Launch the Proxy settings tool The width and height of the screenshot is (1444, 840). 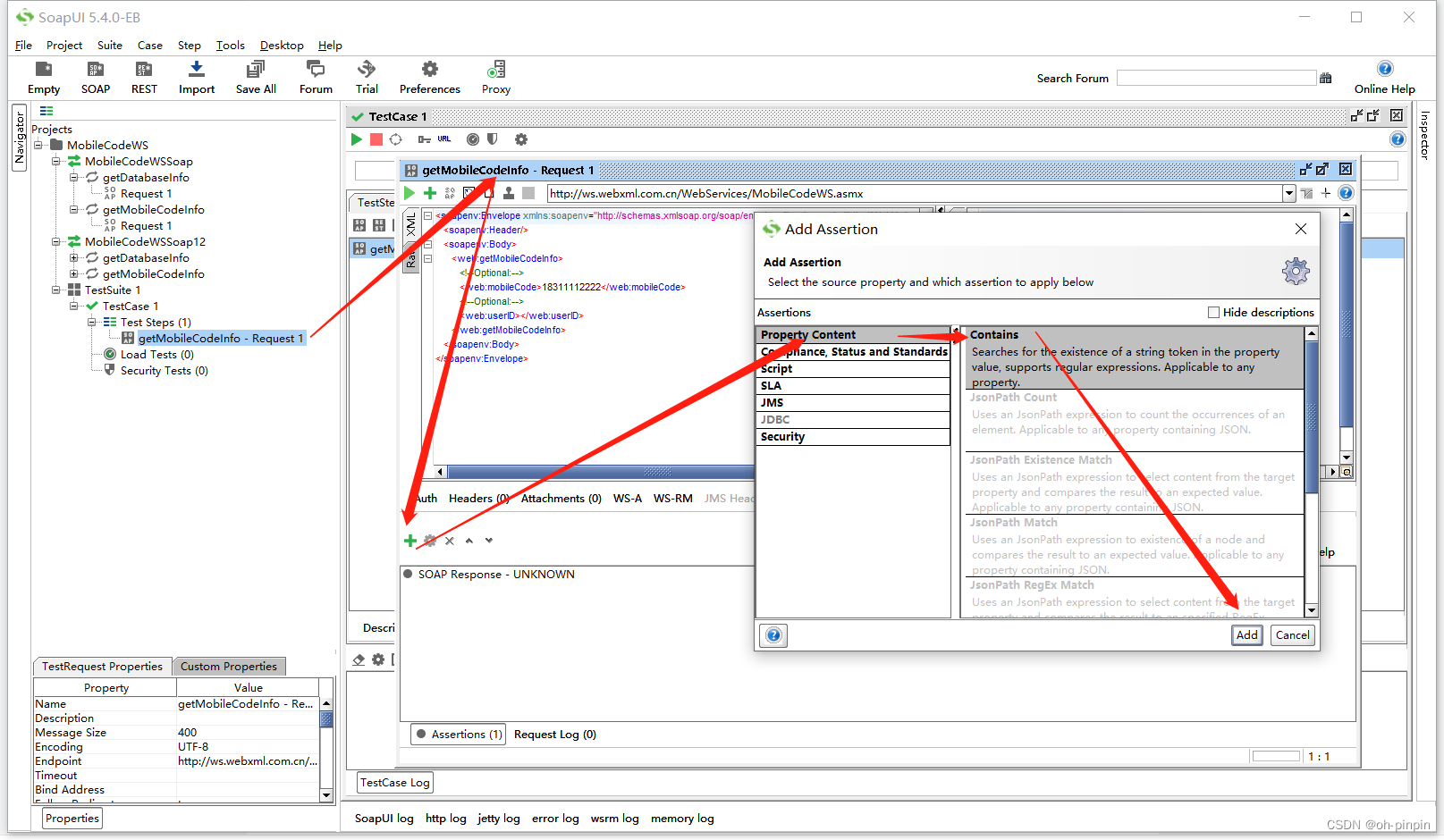pyautogui.click(x=495, y=78)
